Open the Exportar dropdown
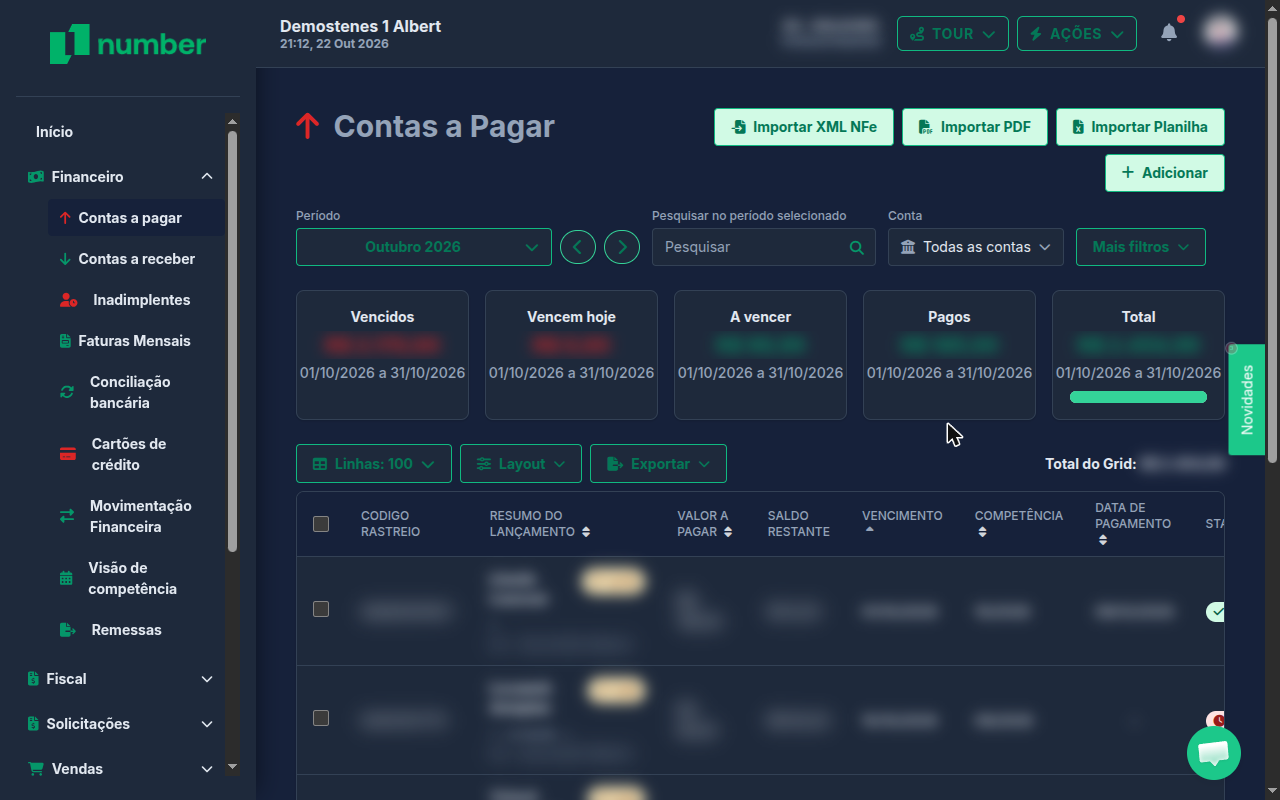 (x=658, y=464)
